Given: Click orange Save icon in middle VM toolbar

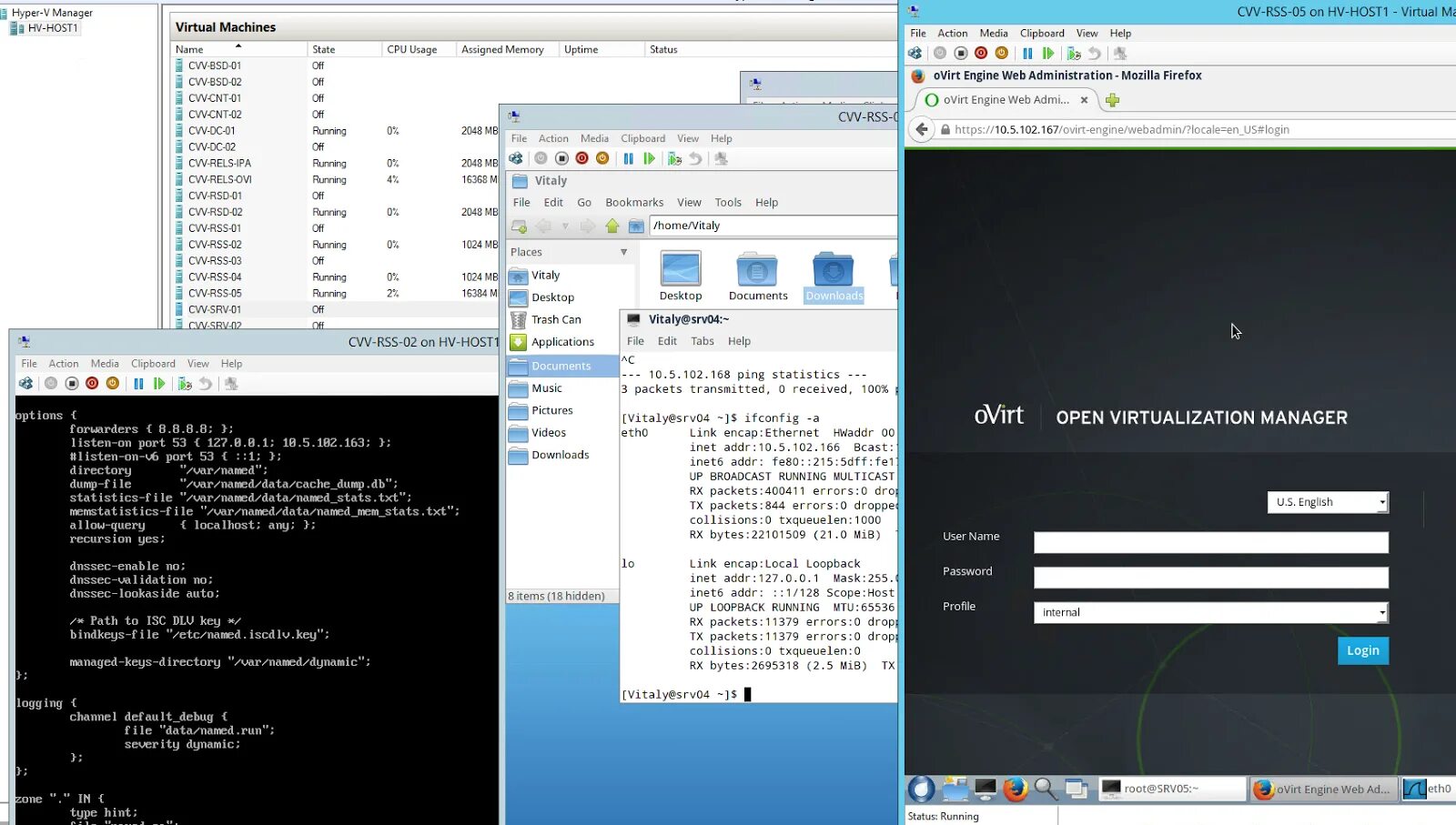Looking at the screenshot, I should [602, 158].
